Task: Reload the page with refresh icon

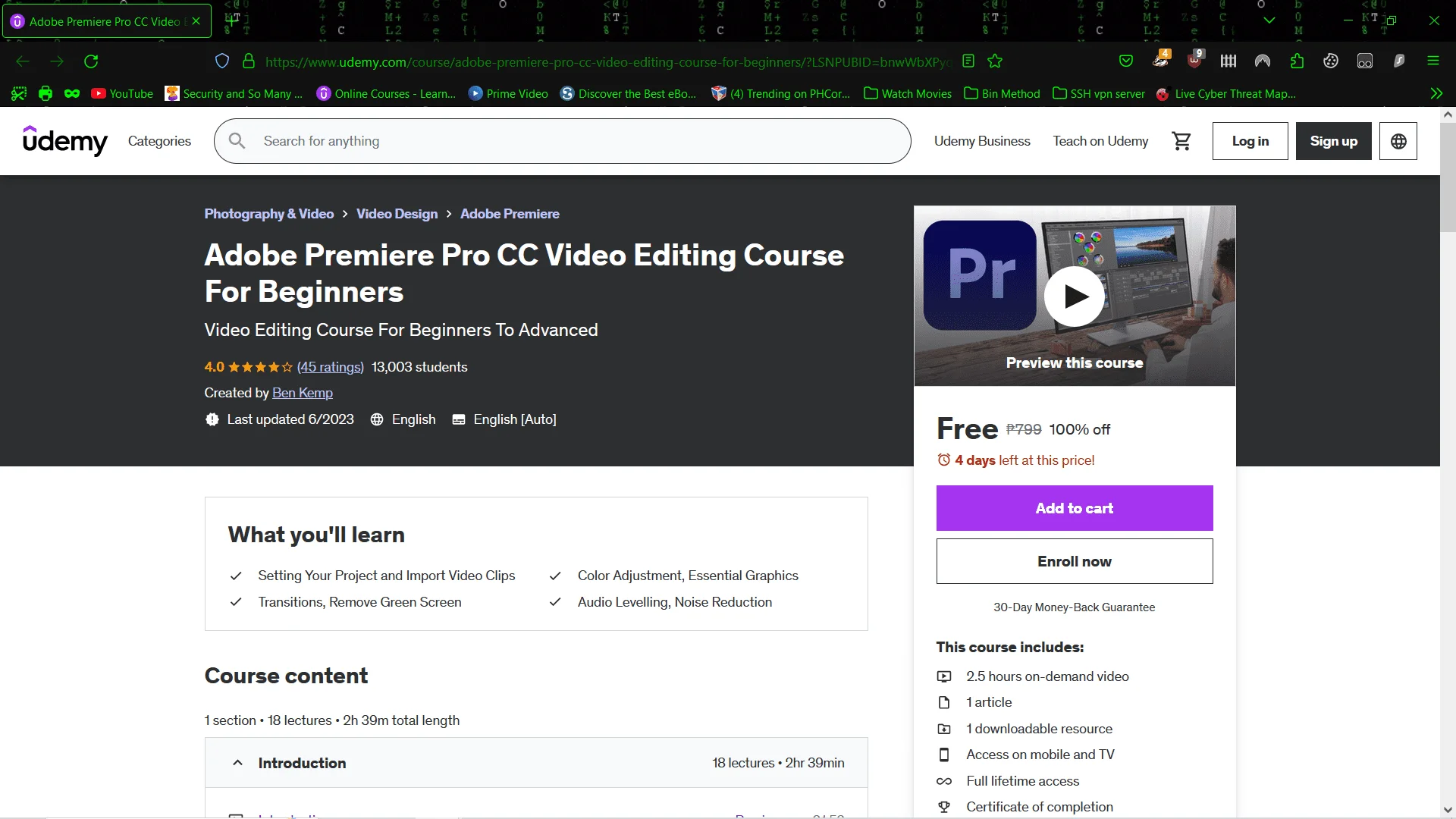Action: click(x=91, y=61)
